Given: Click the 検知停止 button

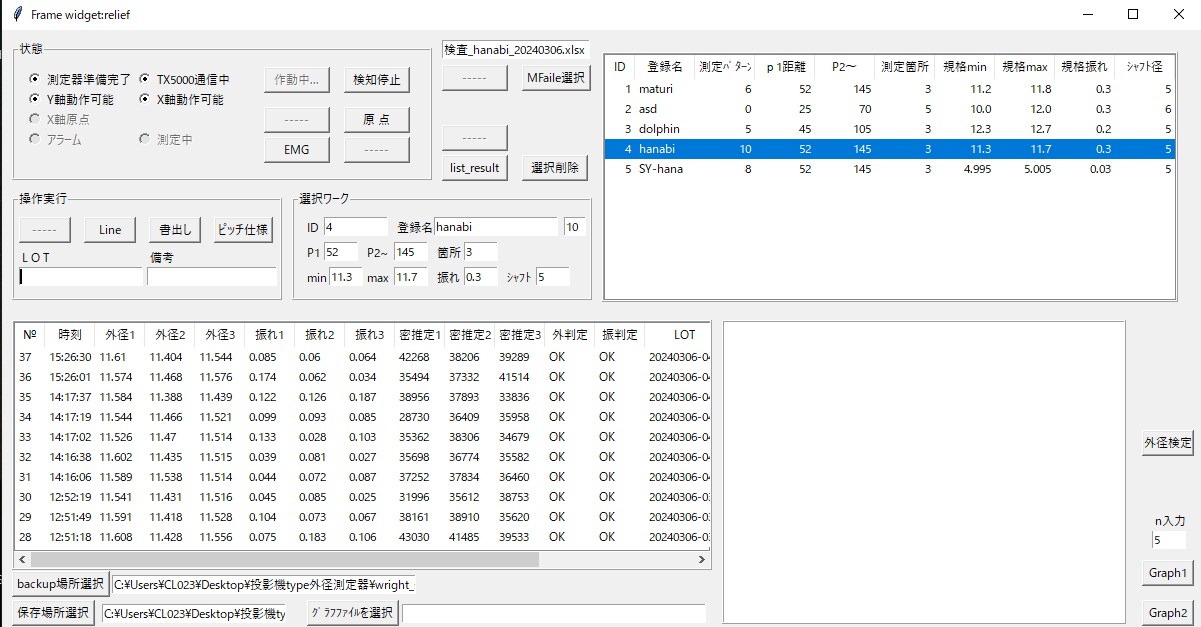Looking at the screenshot, I should coord(376,81).
